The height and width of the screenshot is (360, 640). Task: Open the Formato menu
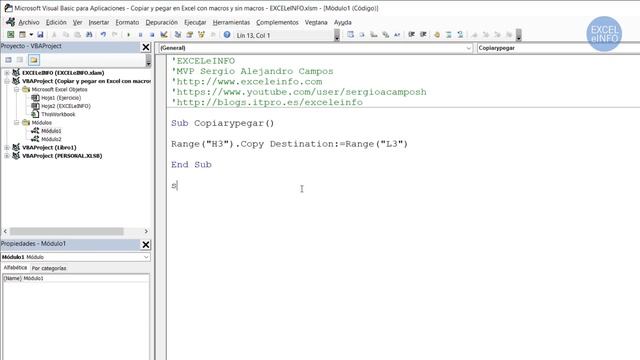pyautogui.click(x=127, y=22)
